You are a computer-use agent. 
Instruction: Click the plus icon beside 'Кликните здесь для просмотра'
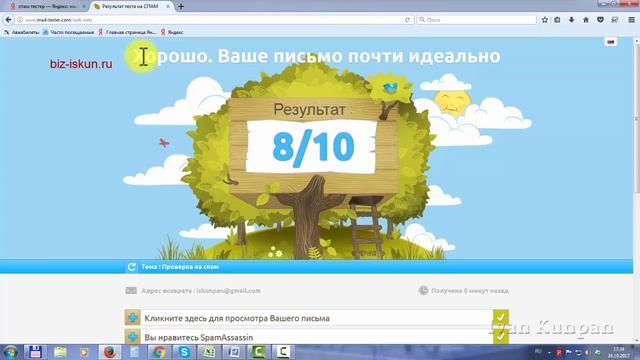(132, 318)
